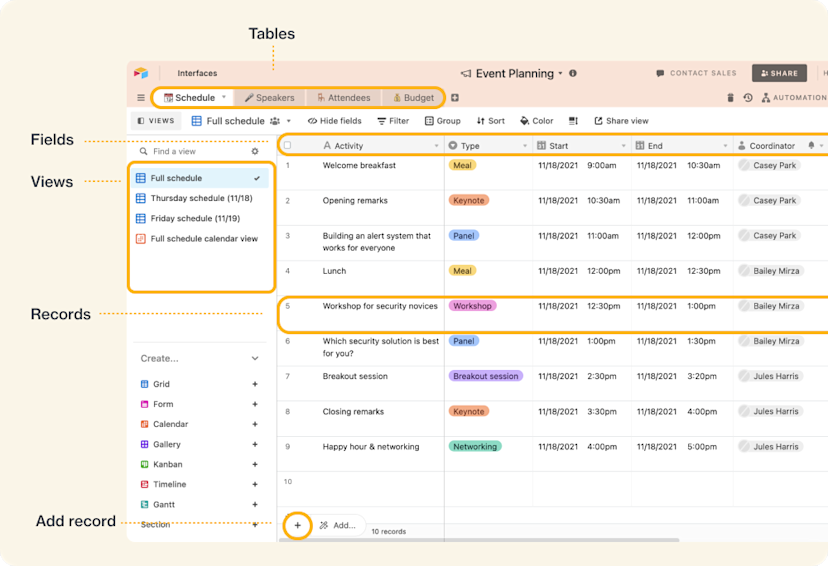828x566 pixels.
Task: Open Friday schedule (11/19) view
Action: click(201, 218)
